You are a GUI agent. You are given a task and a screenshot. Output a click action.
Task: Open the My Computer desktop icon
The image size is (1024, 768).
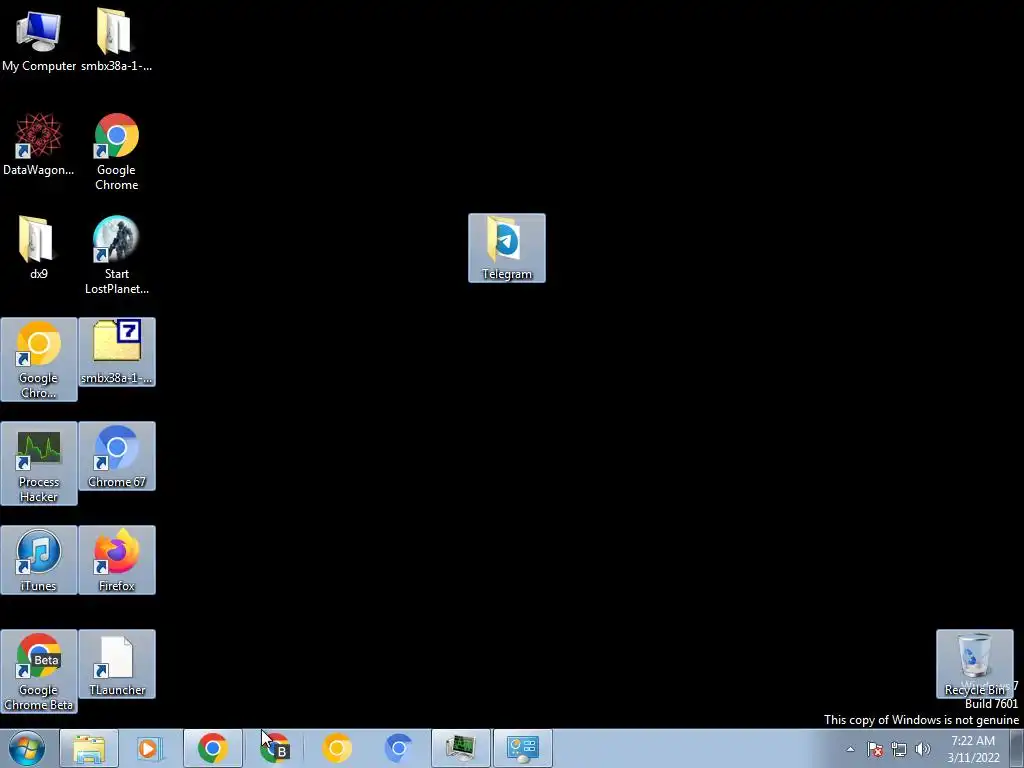pyautogui.click(x=39, y=39)
